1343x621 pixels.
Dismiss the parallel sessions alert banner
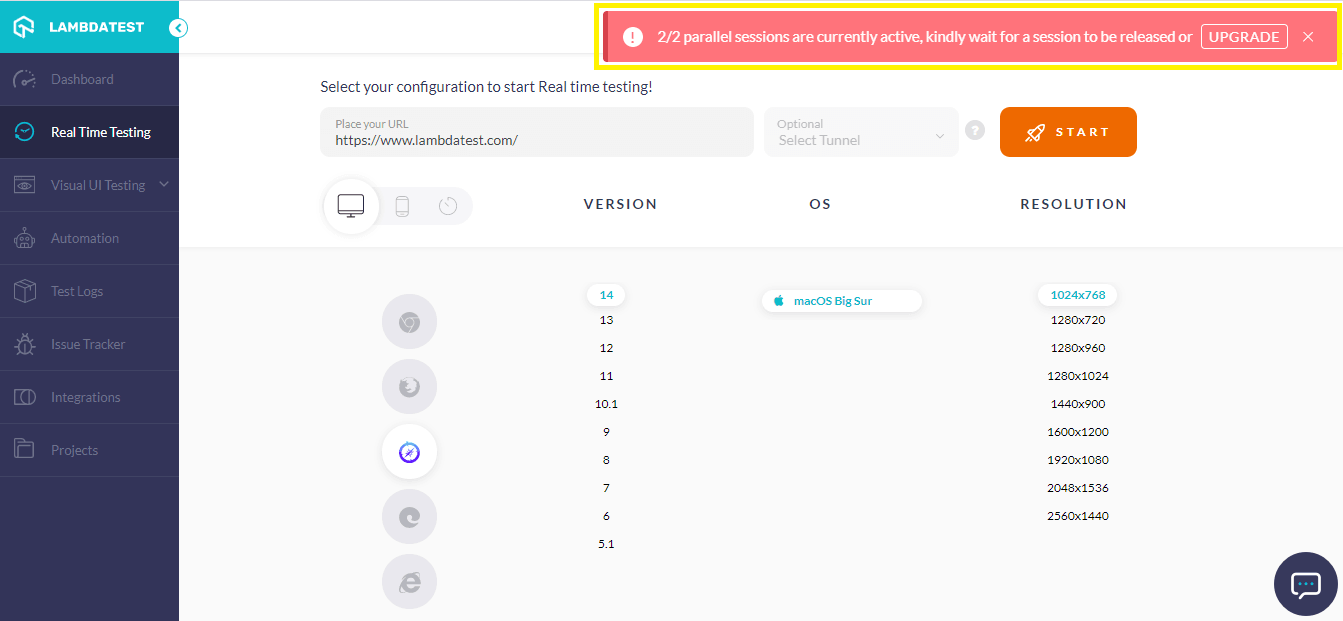click(1308, 37)
